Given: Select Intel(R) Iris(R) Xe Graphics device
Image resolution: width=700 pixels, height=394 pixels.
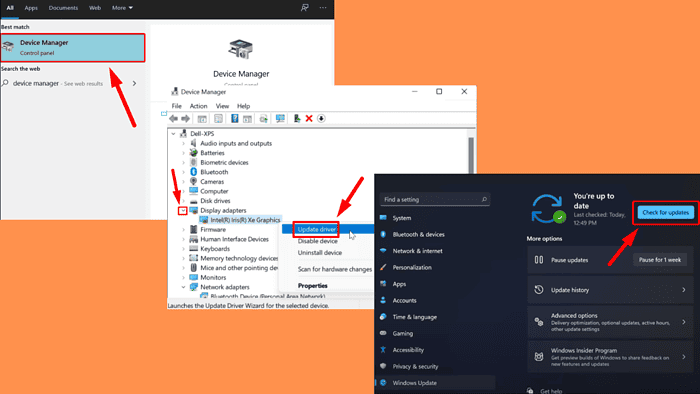Looking at the screenshot, I should pyautogui.click(x=240, y=220).
